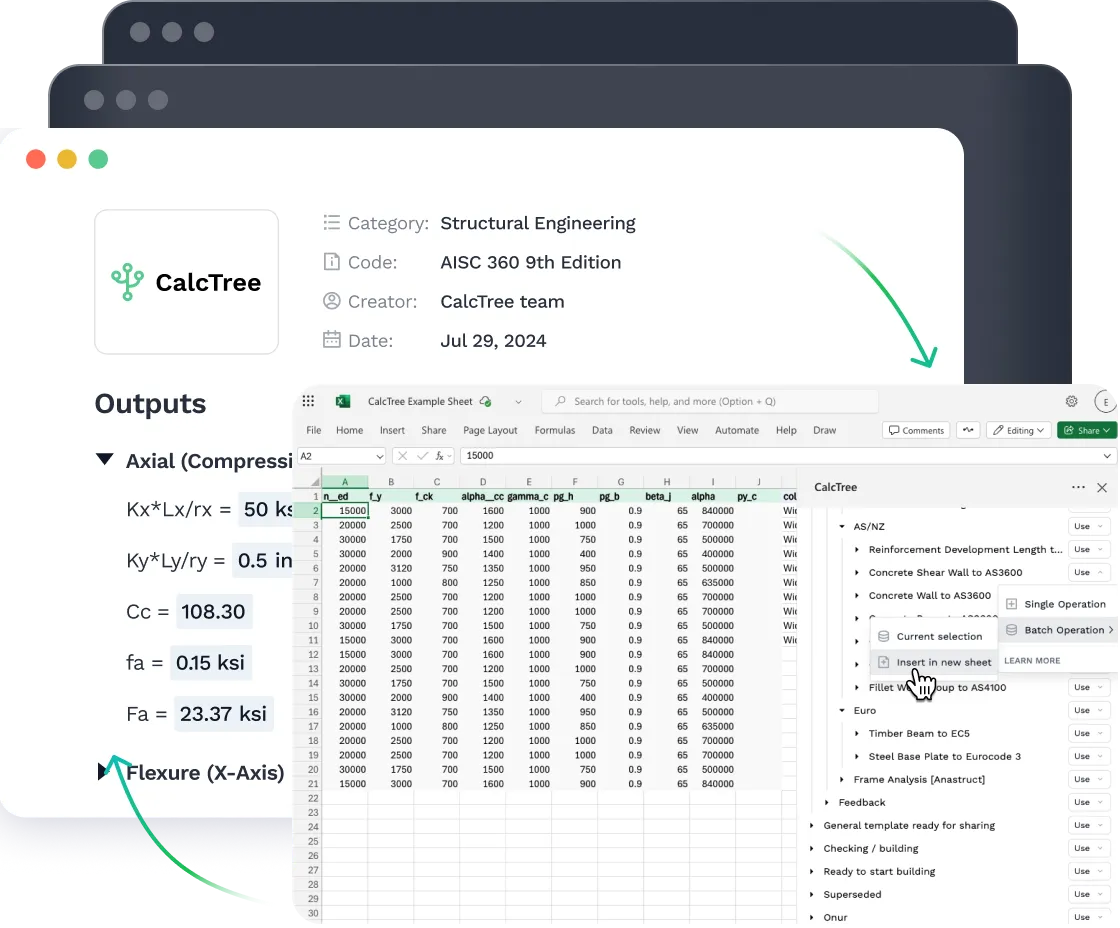Click the Batch Operation database icon

(1011, 630)
